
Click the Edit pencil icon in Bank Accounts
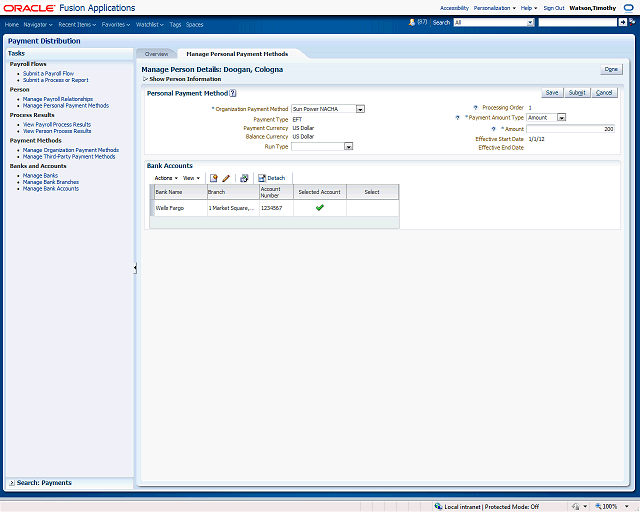point(226,178)
